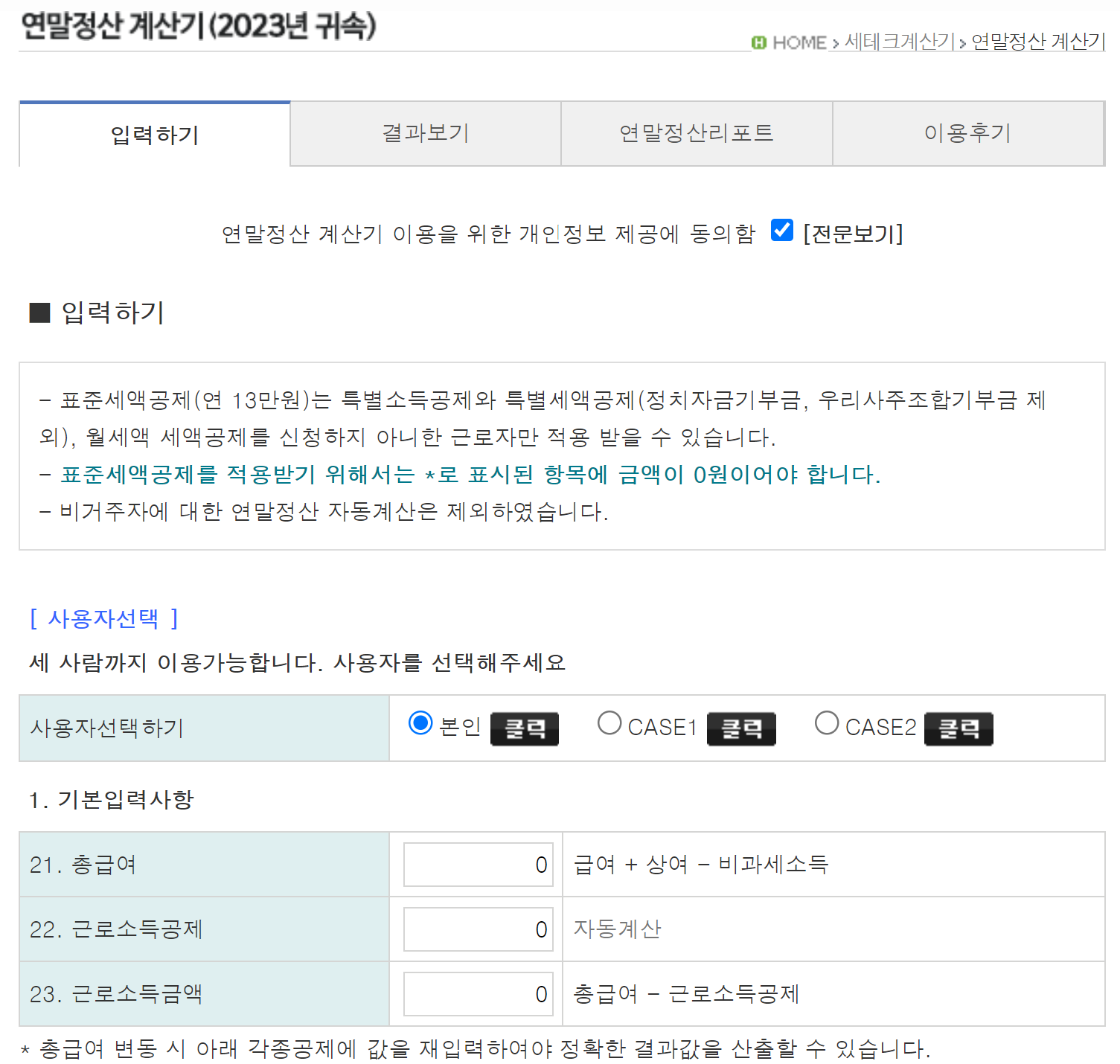Viewport: 1120px width, 1064px height.
Task: Open 연말정산 계산기 breadcrumb link
Action: click(1038, 42)
